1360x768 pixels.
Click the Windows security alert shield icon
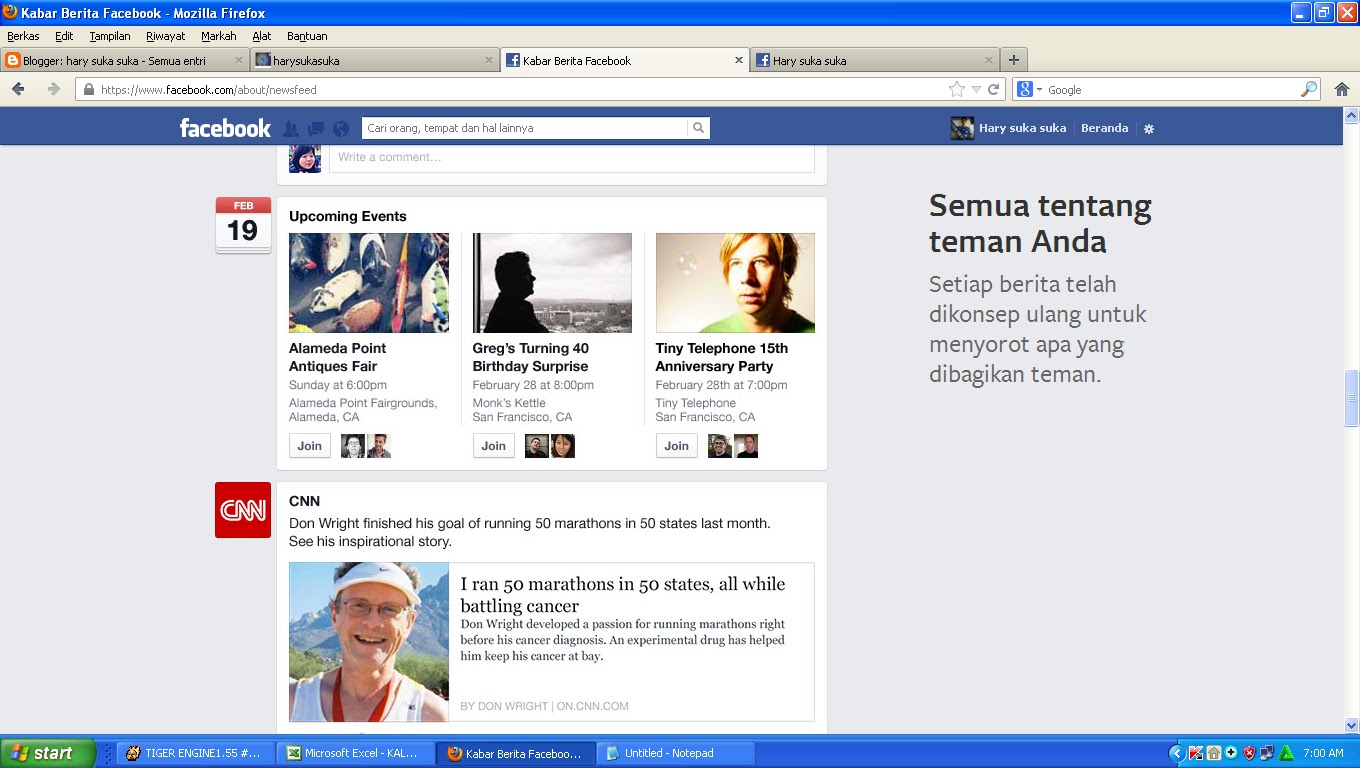coord(1249,753)
